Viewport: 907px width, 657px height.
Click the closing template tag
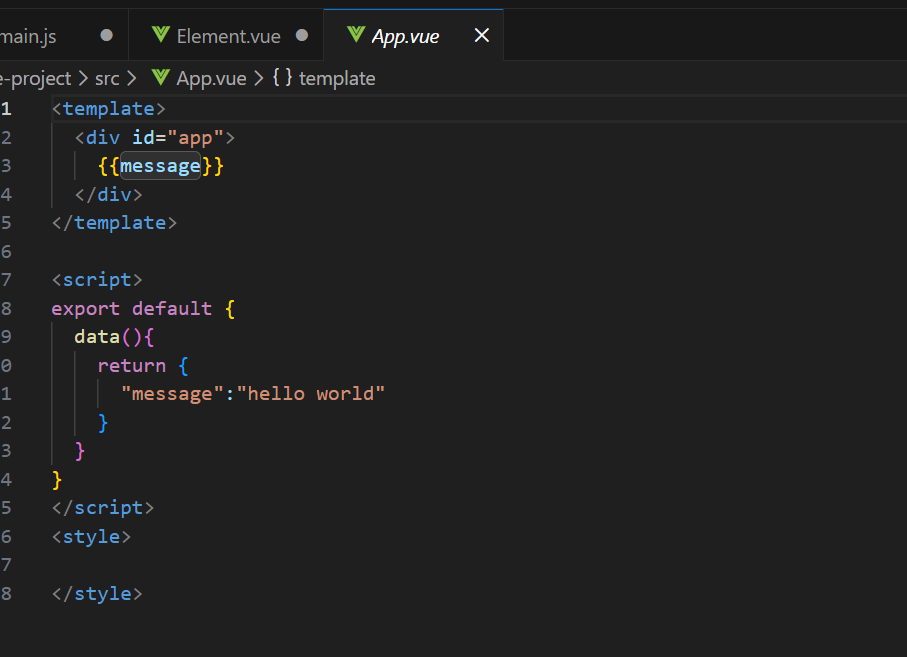114,223
